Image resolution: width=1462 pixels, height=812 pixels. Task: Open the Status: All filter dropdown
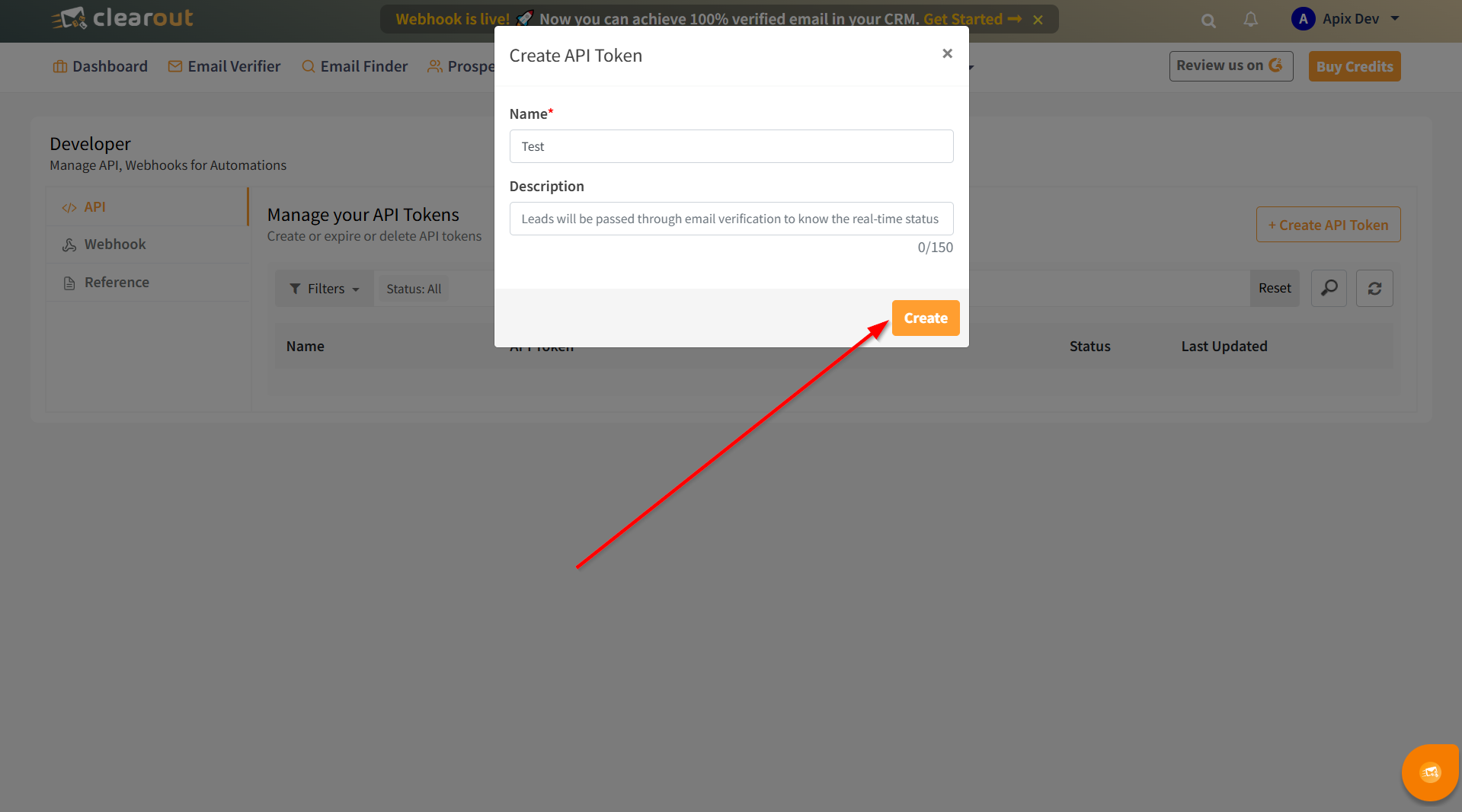(414, 288)
